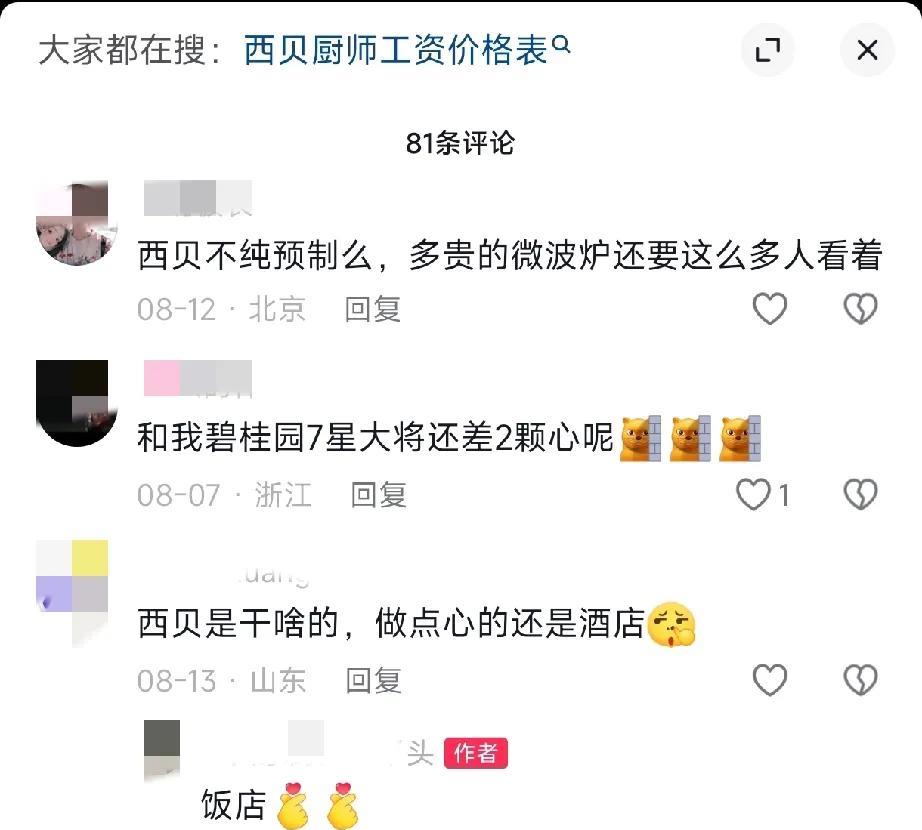Like the Shandong comment about 酒店
The image size is (922, 830).
pos(770,680)
